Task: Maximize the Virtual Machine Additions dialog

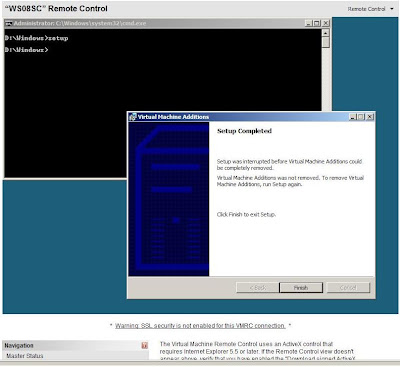Action: tap(361, 117)
